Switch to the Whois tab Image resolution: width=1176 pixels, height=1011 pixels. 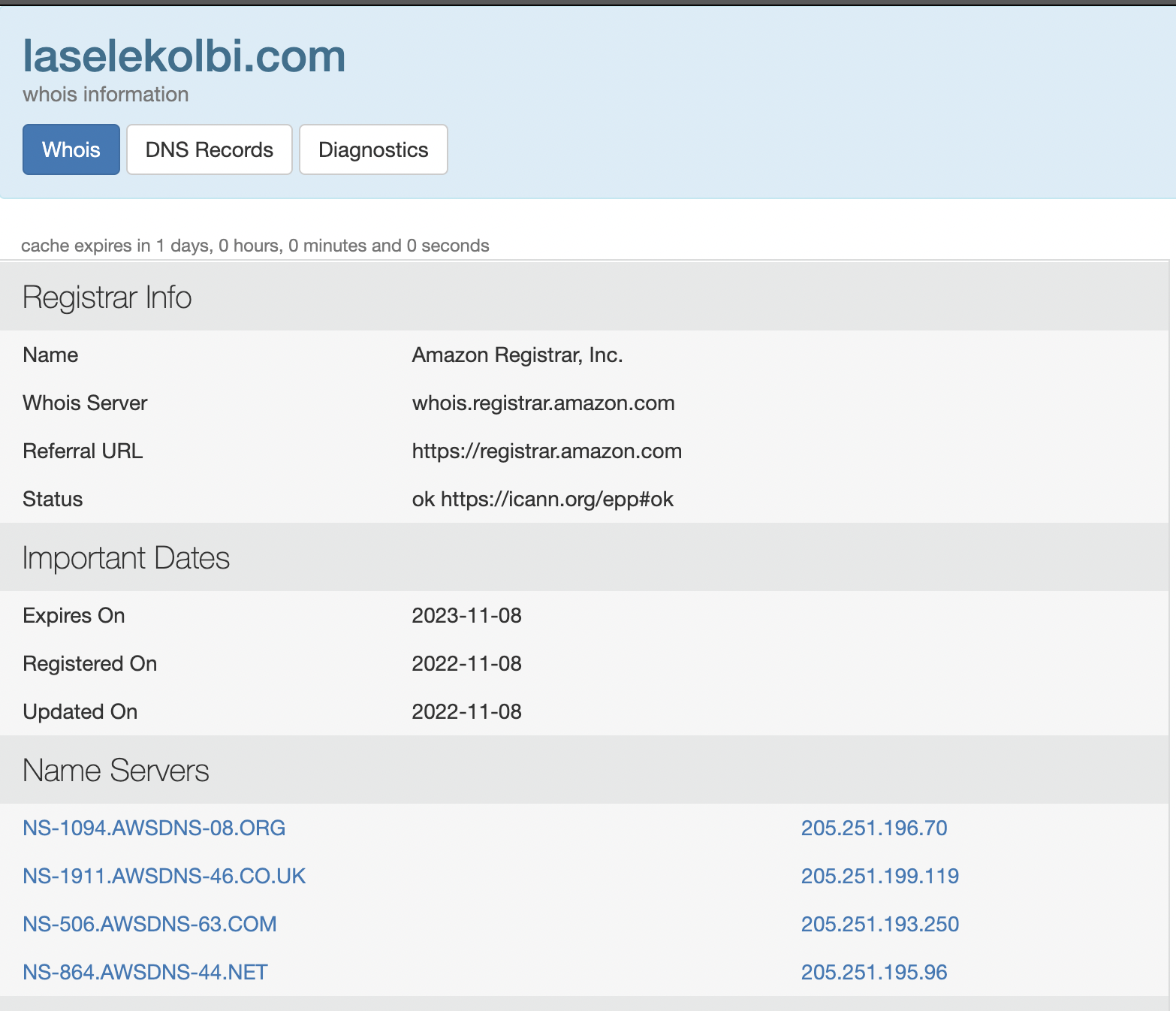71,149
